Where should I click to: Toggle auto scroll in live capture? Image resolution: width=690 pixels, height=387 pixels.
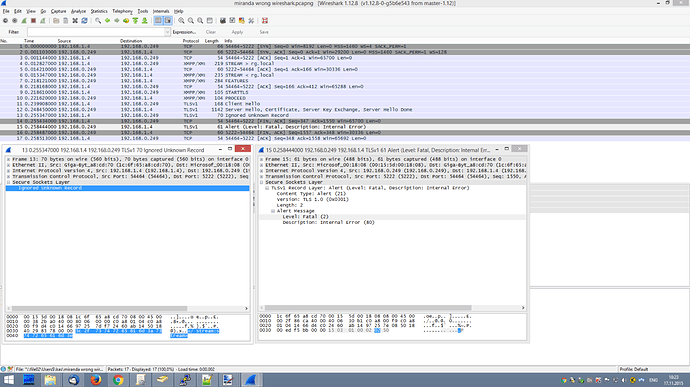[x=168, y=21]
